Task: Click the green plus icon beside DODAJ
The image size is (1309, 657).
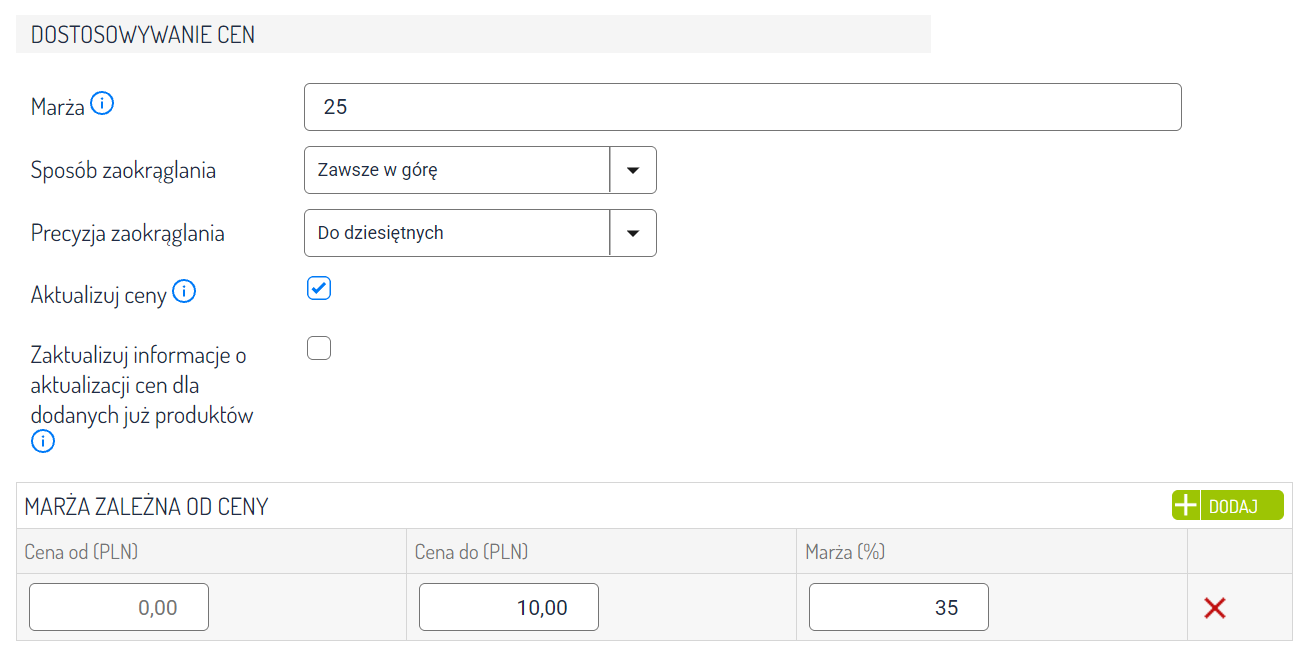Action: point(1185,505)
